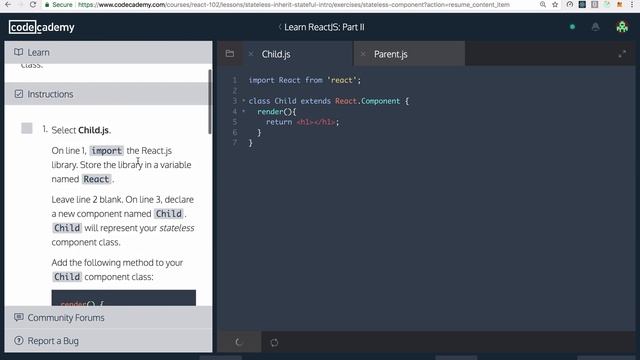Open the green avatar profile menu
The image size is (640, 360).
[x=622, y=27]
